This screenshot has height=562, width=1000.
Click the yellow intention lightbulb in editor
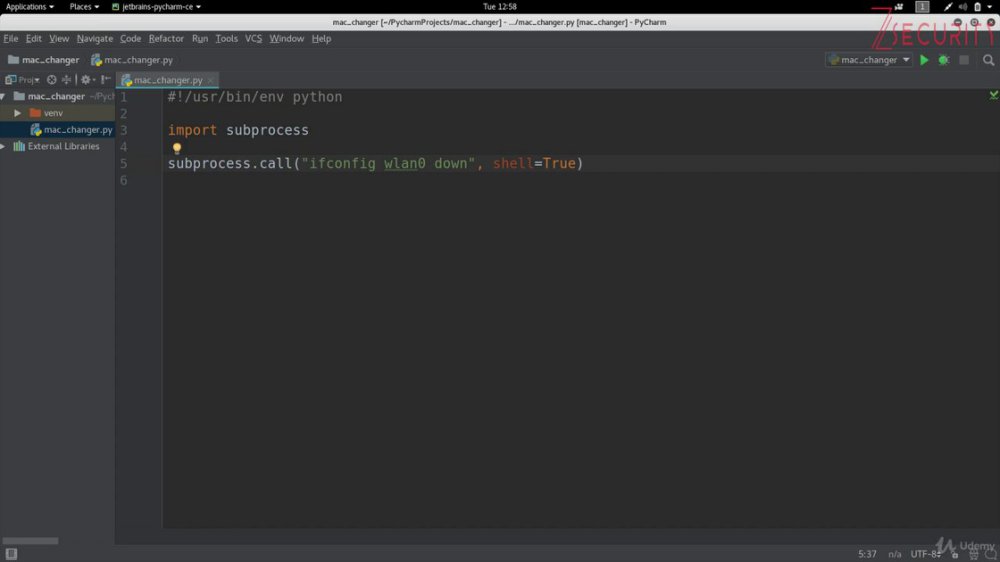pos(177,148)
